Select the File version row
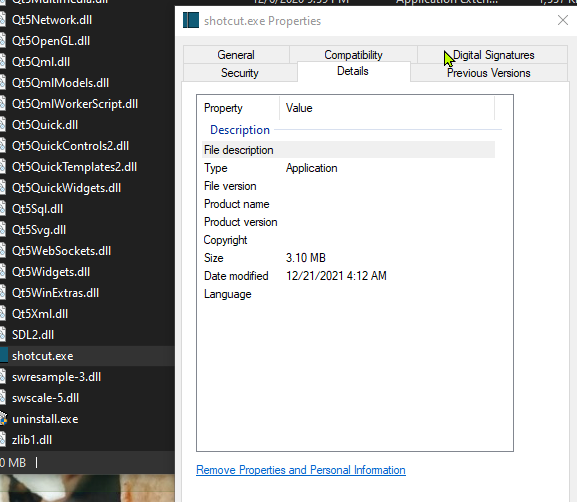577x502 pixels. pyautogui.click(x=348, y=186)
